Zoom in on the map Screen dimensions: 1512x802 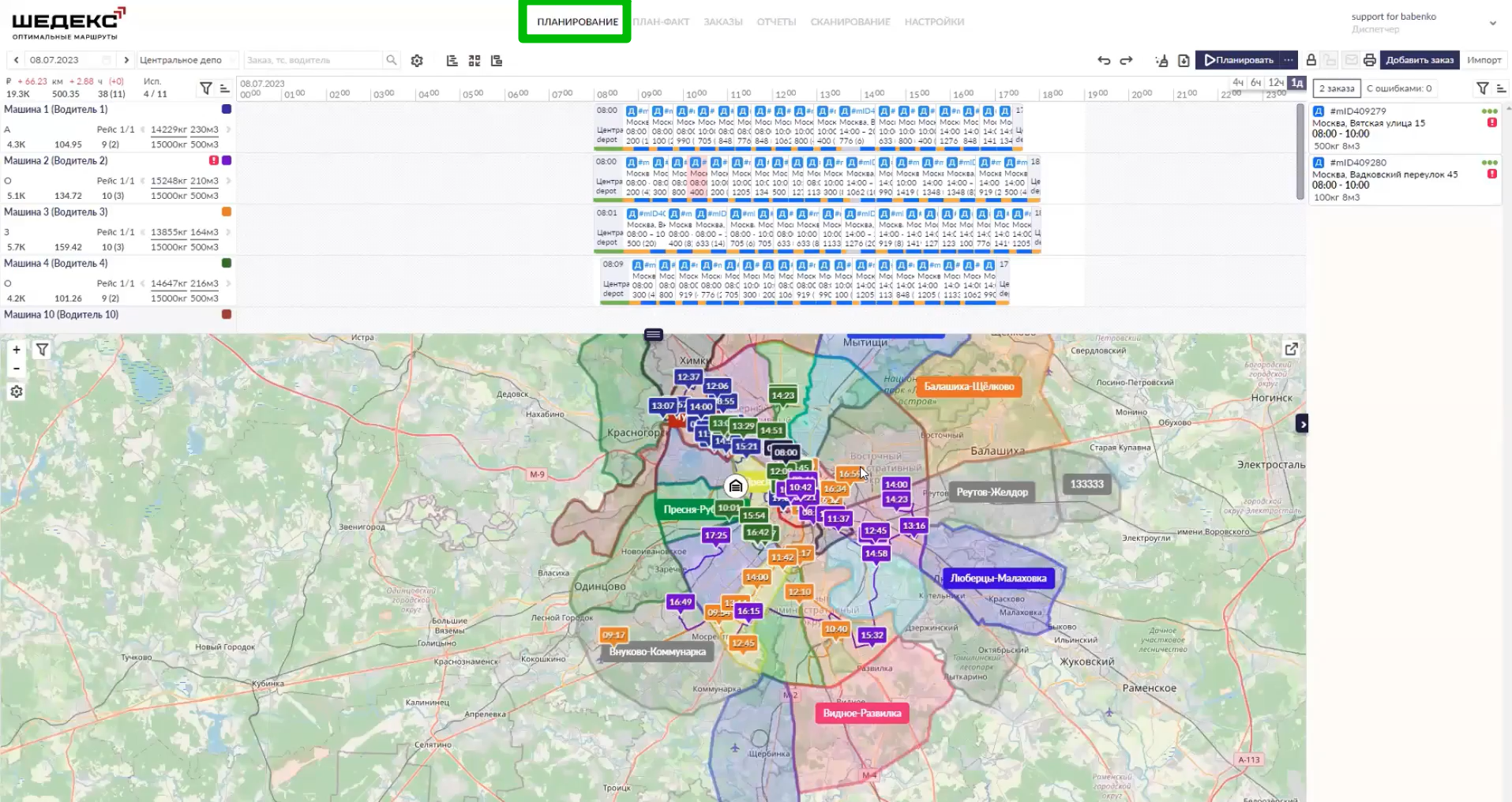click(17, 350)
